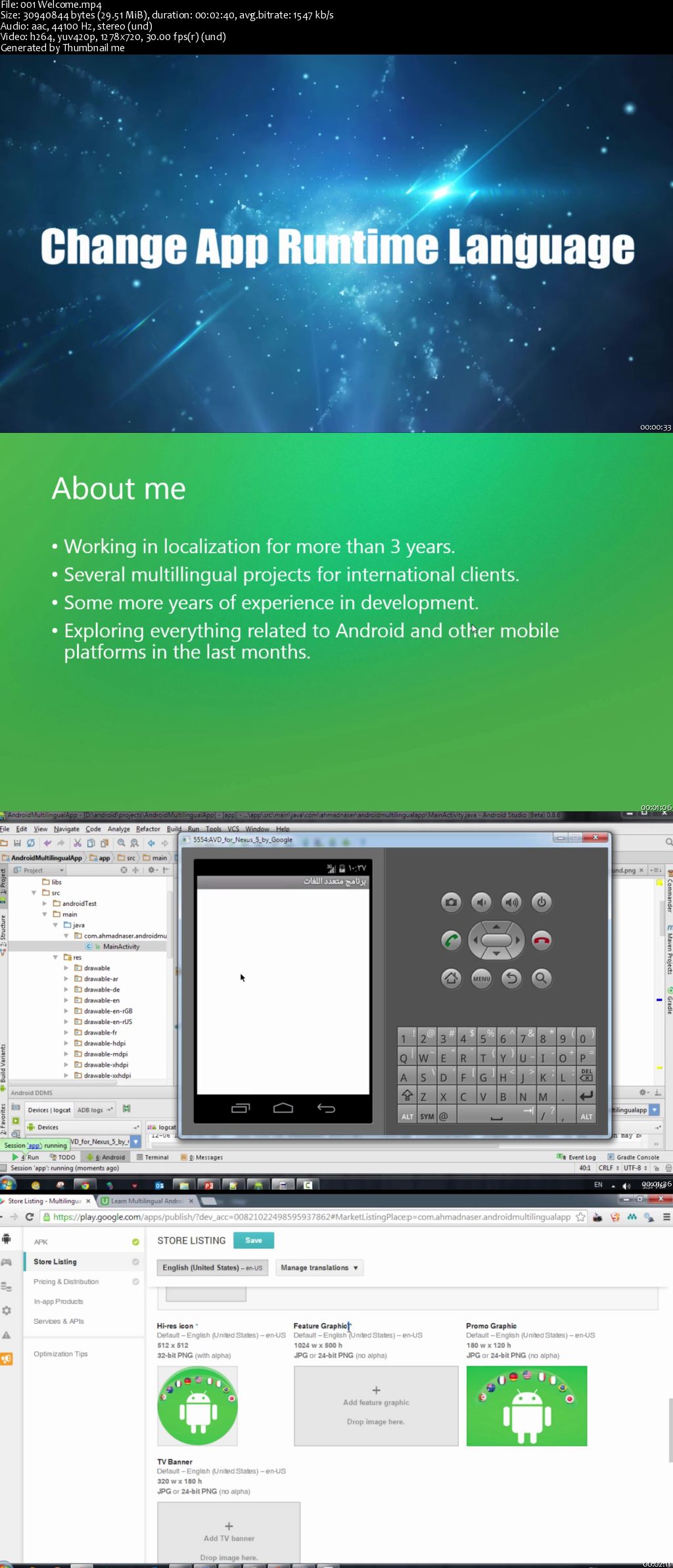The image size is (673, 1568).
Task: Switch to the Terminal tool window tab
Action: click(152, 1157)
